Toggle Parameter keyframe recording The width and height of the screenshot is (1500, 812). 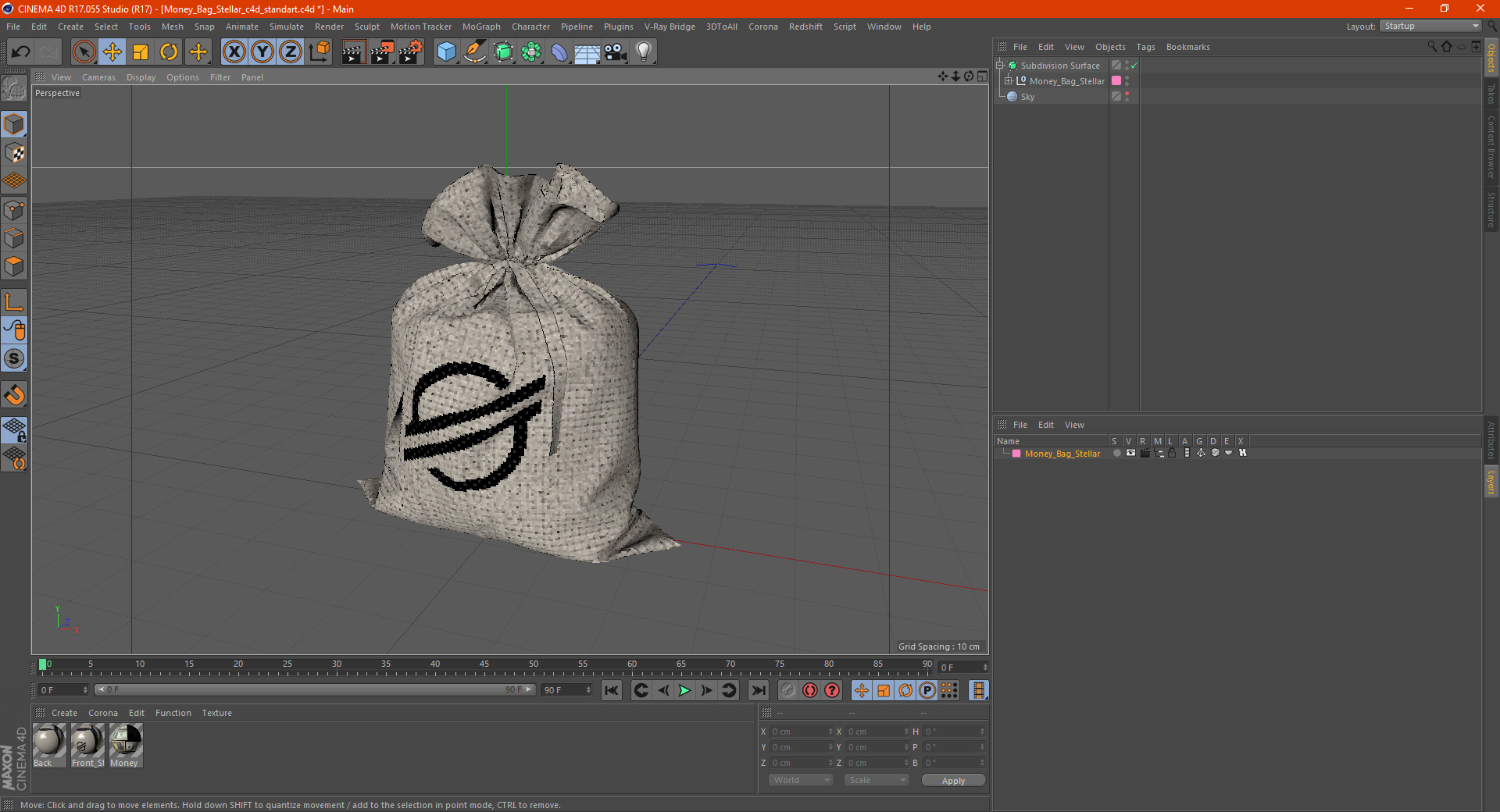927,690
